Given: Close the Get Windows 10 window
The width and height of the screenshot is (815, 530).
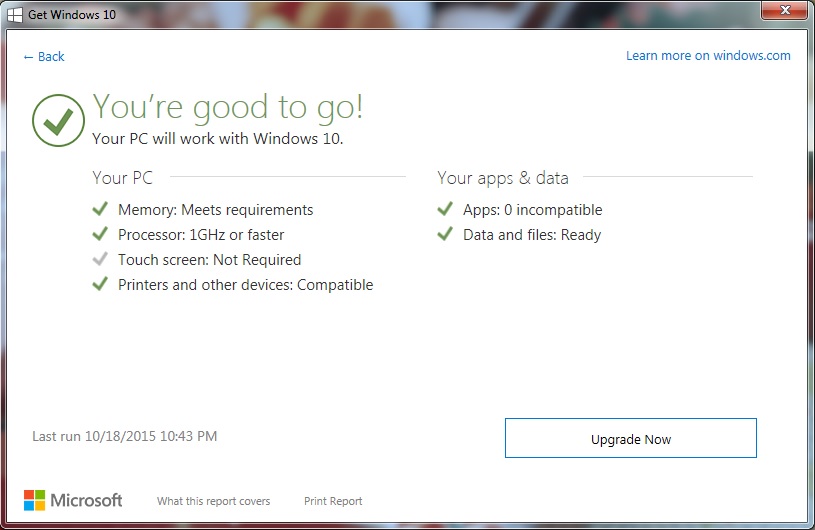Looking at the screenshot, I should tap(785, 10).
